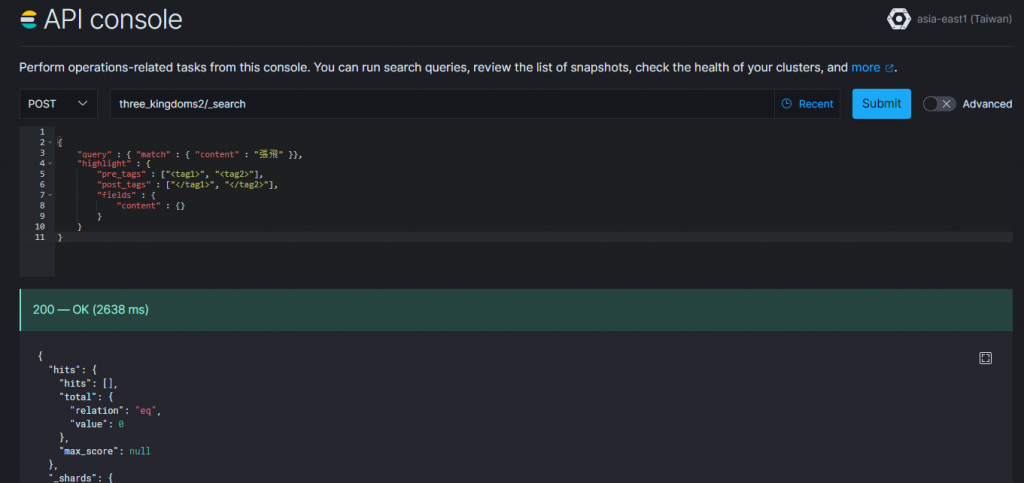This screenshot has height=483, width=1024.
Task: Collapse the fields block at line 7
Action: coord(49,195)
